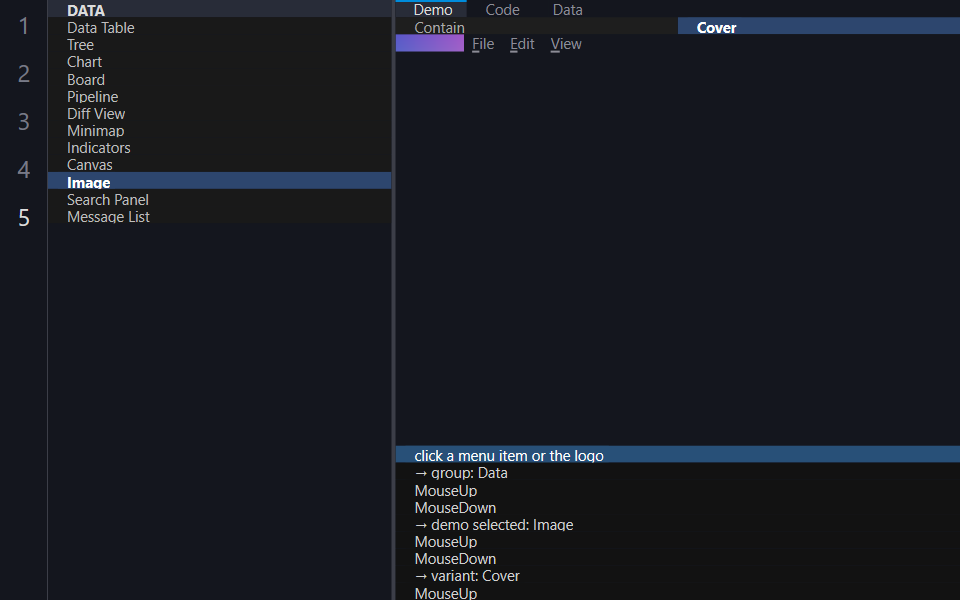
Task: Select the Minimap demo entry
Action: [219, 130]
